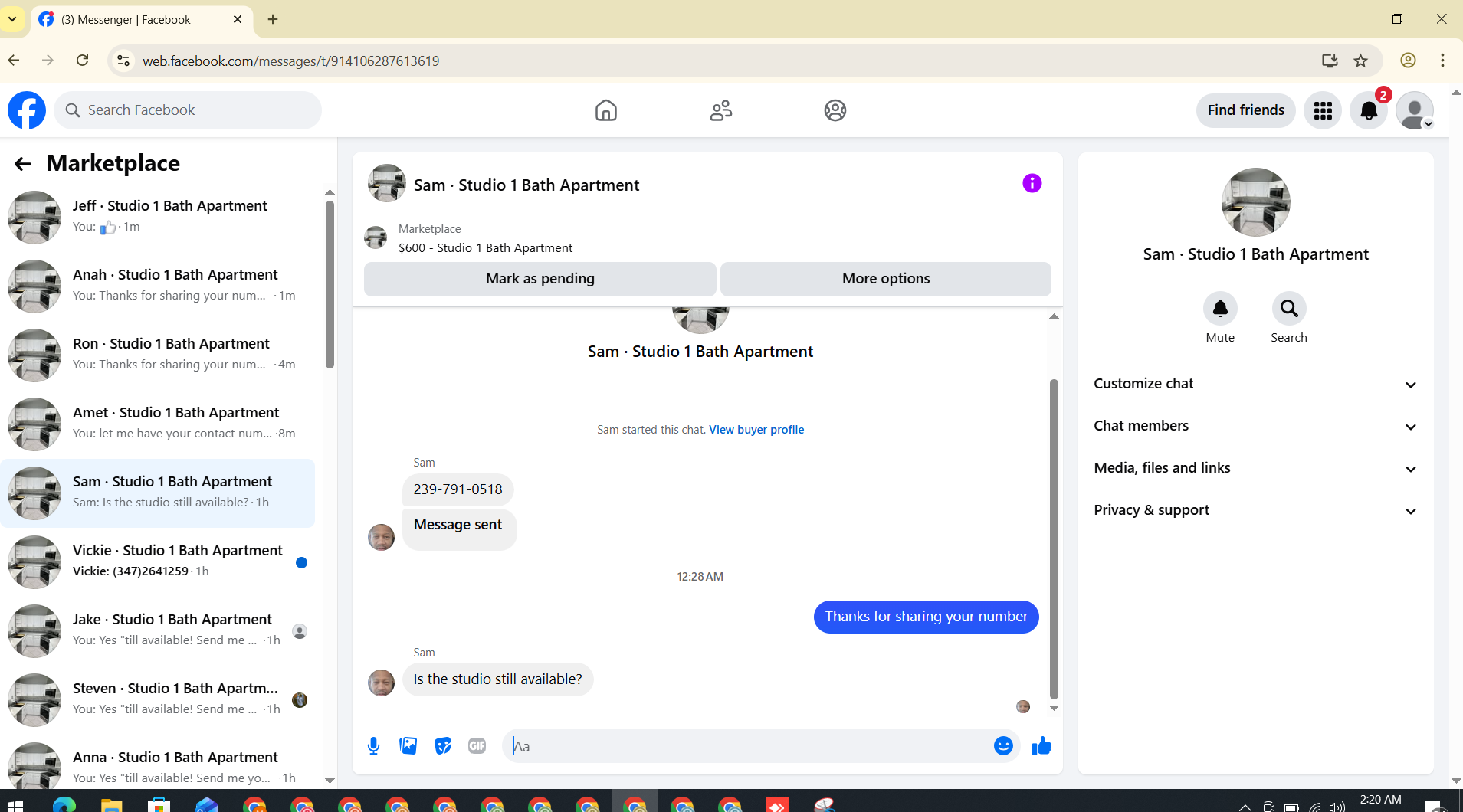Open Anah · Studio 1 Bath Apartment chat
The height and width of the screenshot is (812, 1463).
[158, 286]
